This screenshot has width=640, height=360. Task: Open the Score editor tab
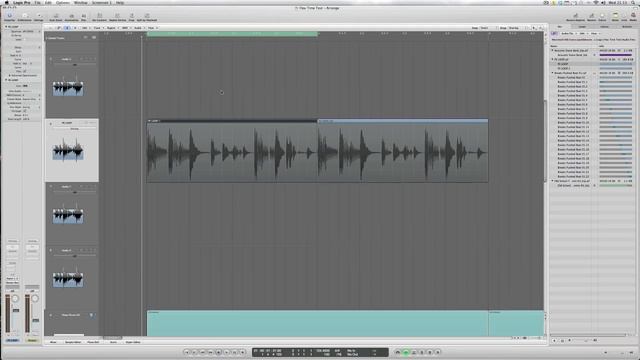tap(113, 342)
